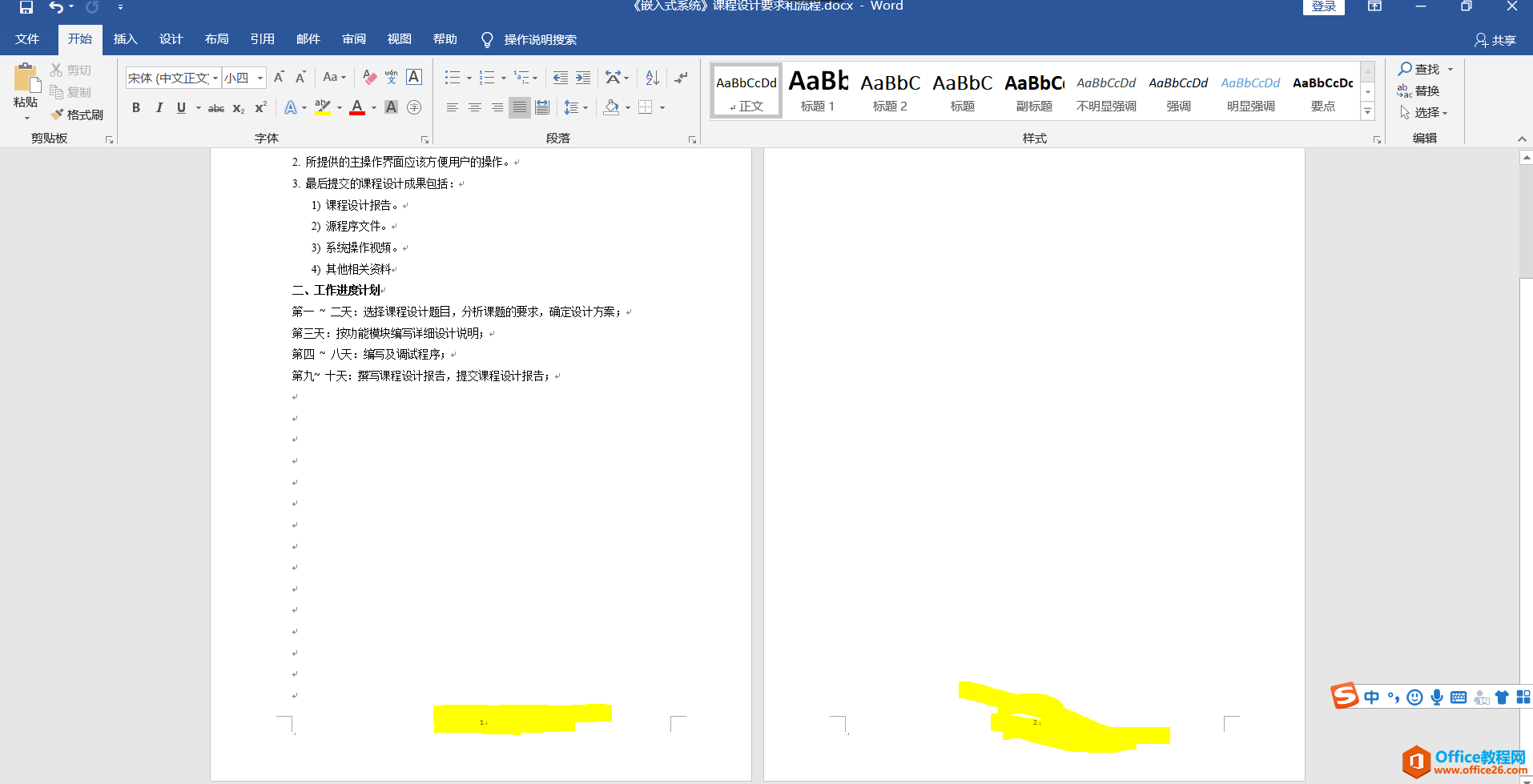Viewport: 1533px width, 784px height.
Task: Toggle italic formatting
Action: pos(159,107)
